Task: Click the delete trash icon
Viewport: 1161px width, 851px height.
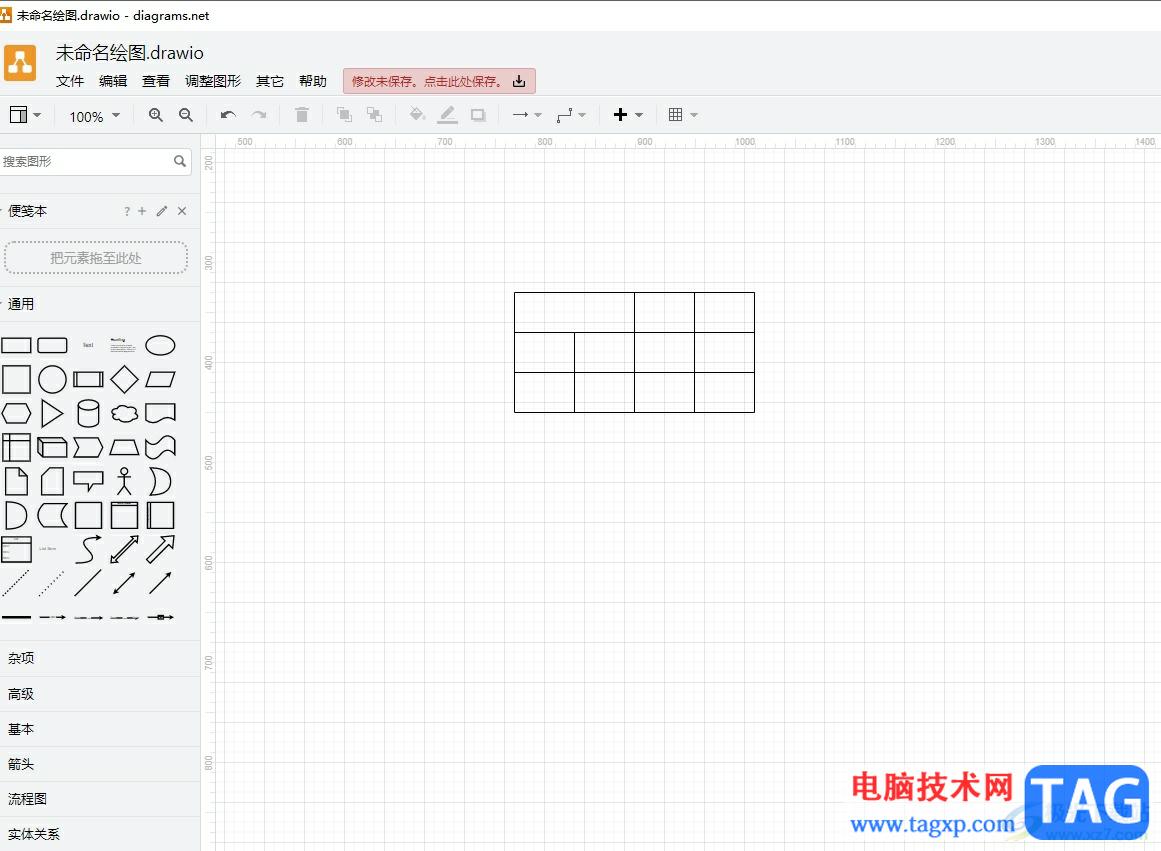Action: click(302, 115)
